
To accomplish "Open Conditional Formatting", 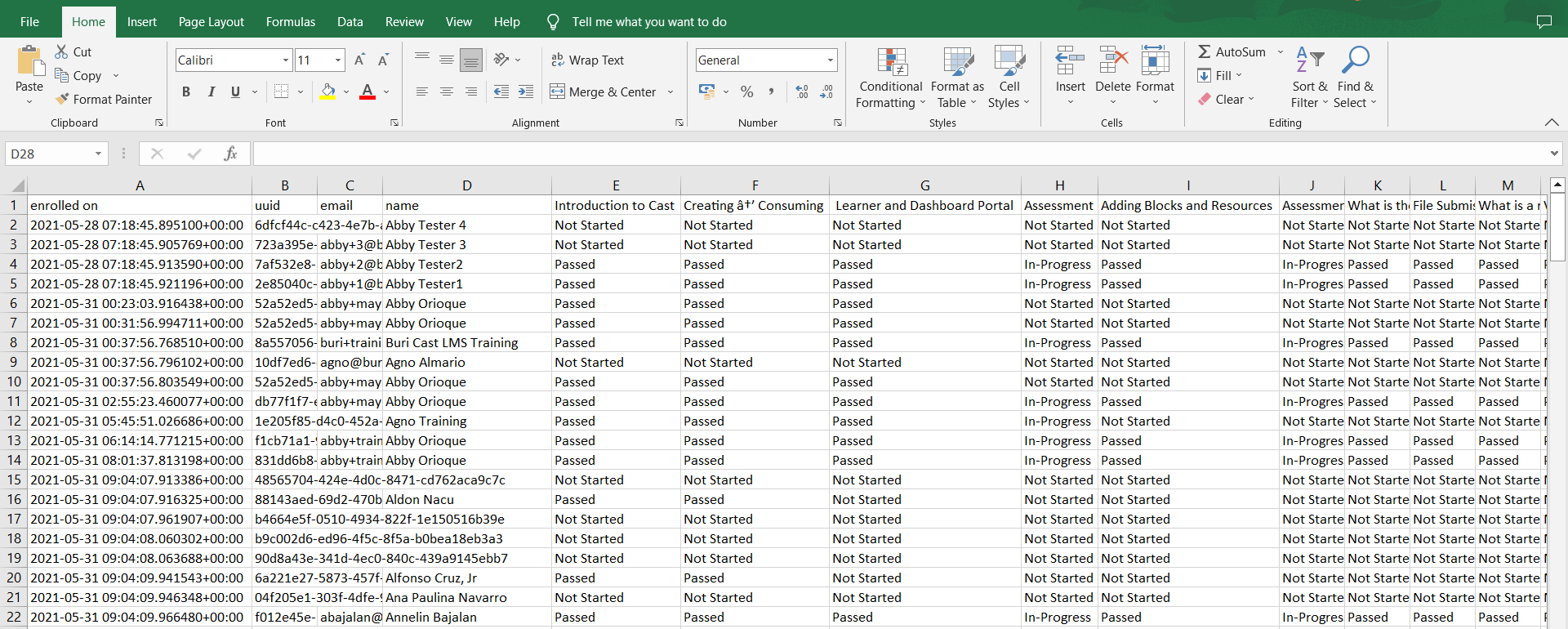I will [x=891, y=78].
